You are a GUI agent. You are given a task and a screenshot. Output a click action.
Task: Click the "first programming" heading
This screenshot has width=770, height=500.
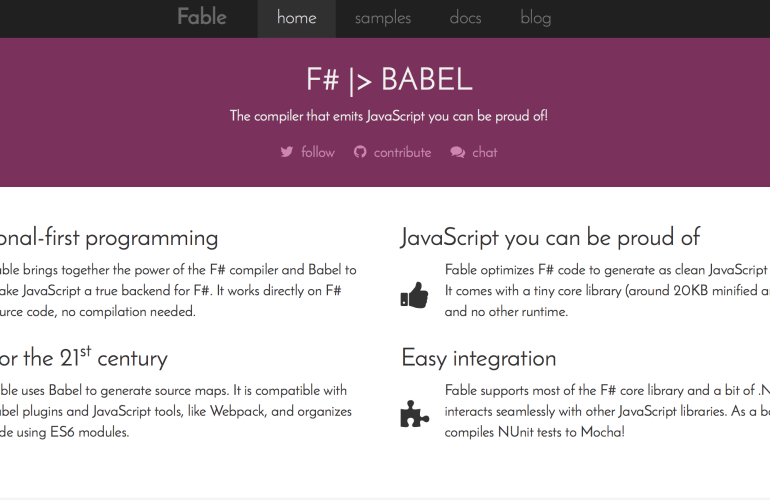pyautogui.click(x=109, y=237)
